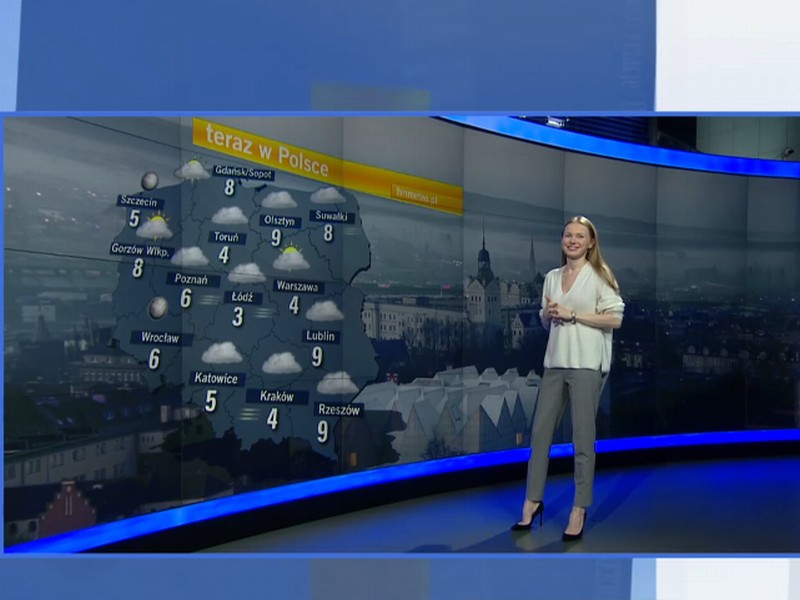Click the cloud icon above Rzeszów
This screenshot has height=600, width=800.
337,383
